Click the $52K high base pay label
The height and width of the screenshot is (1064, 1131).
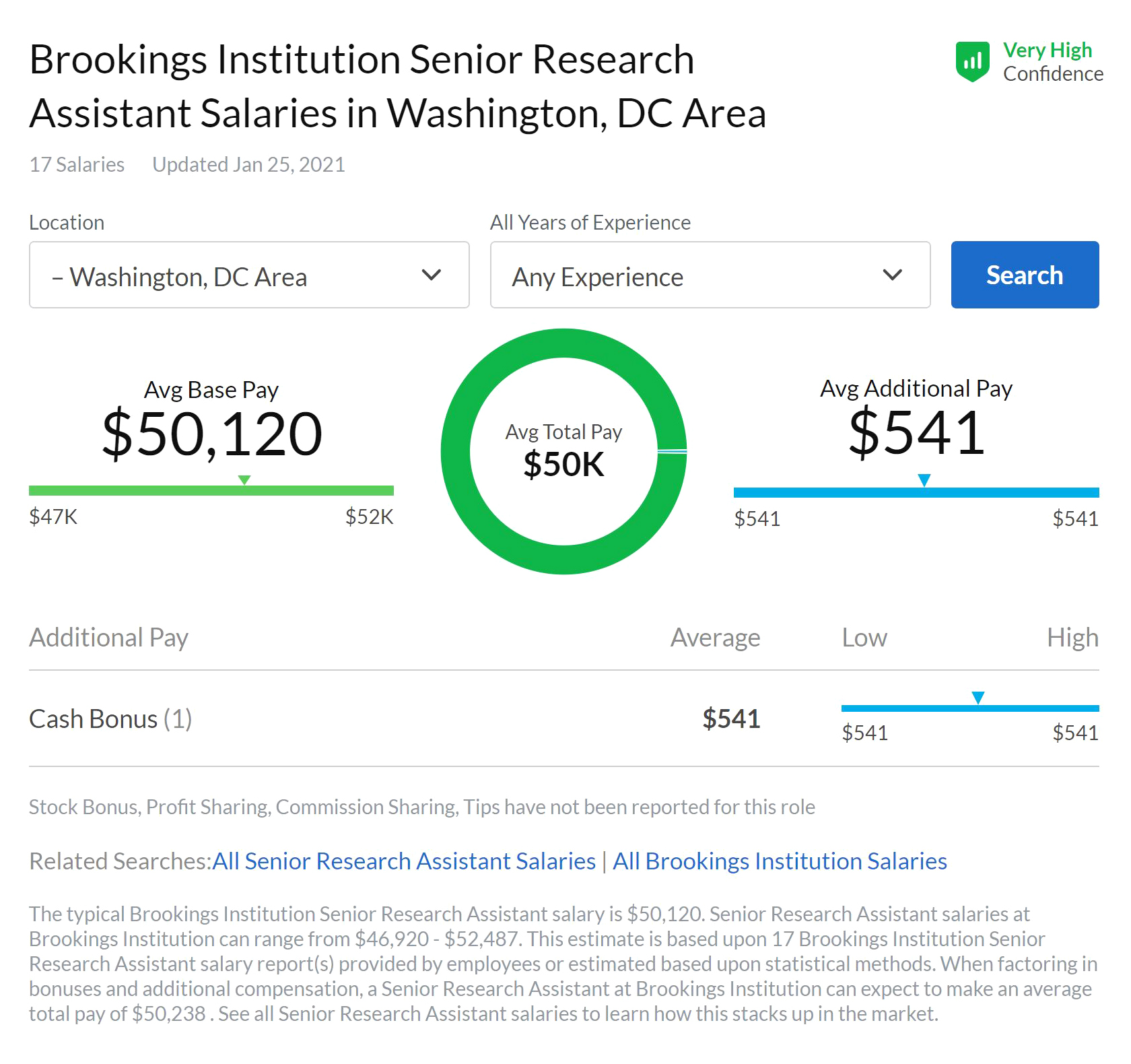pos(369,517)
